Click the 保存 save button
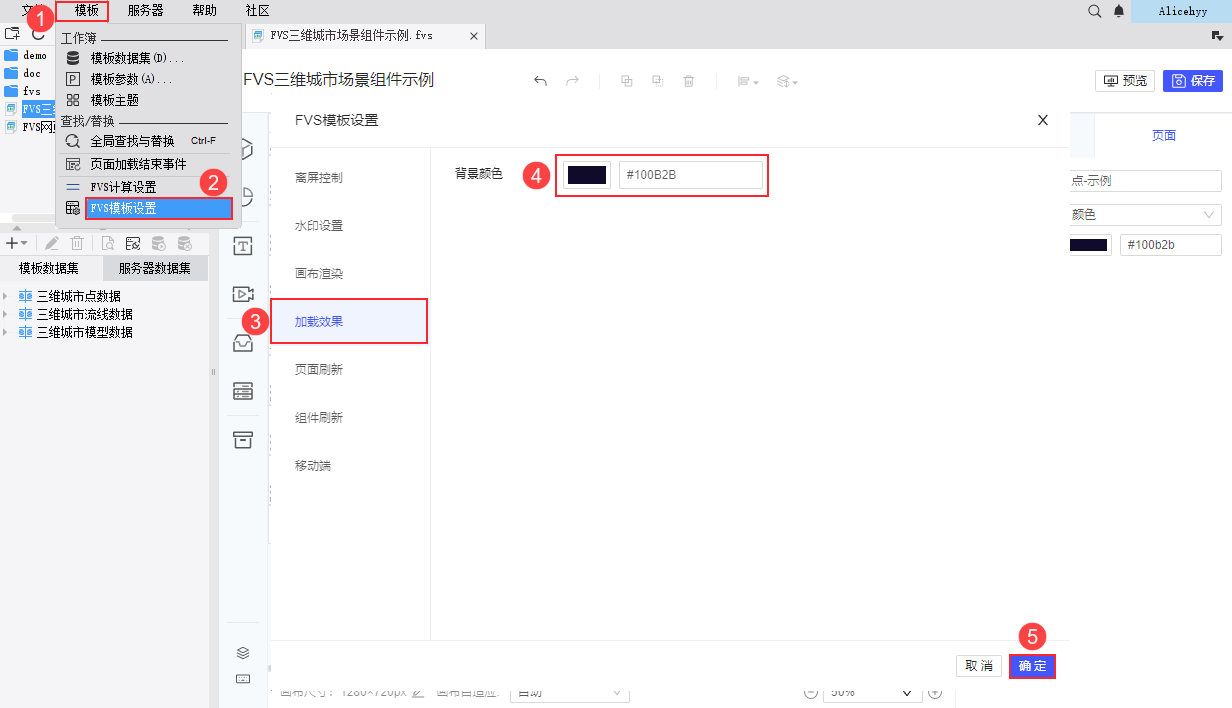The image size is (1232, 708). tap(1193, 81)
